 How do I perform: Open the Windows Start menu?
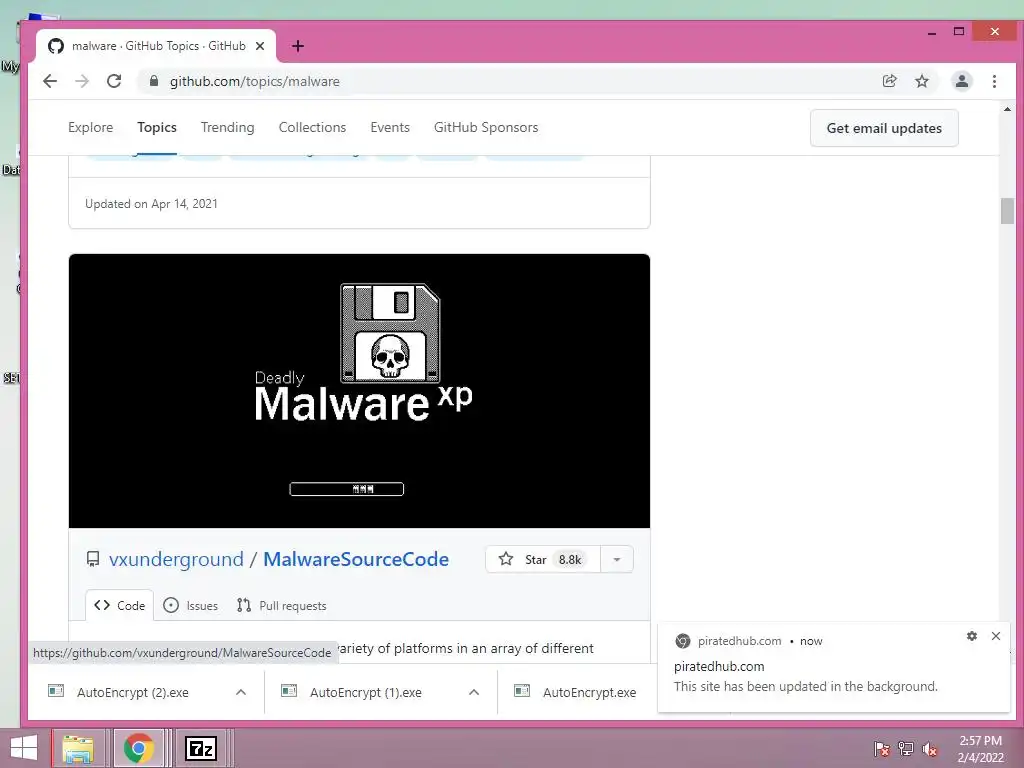click(x=24, y=748)
